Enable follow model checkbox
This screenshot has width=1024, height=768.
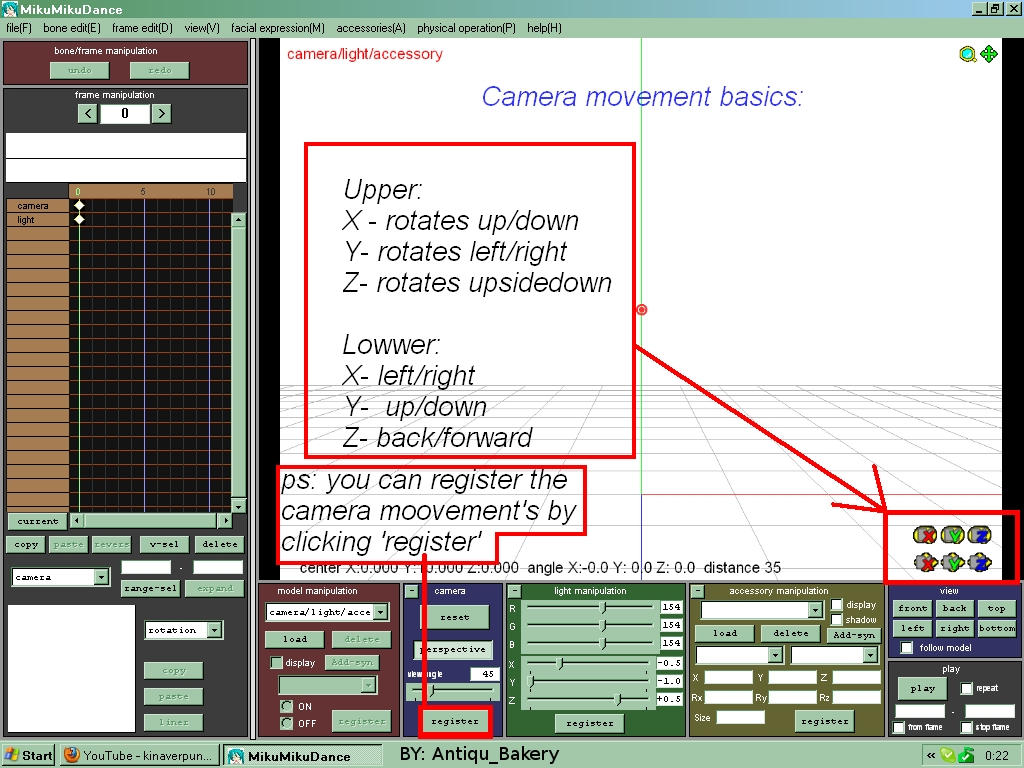point(906,647)
